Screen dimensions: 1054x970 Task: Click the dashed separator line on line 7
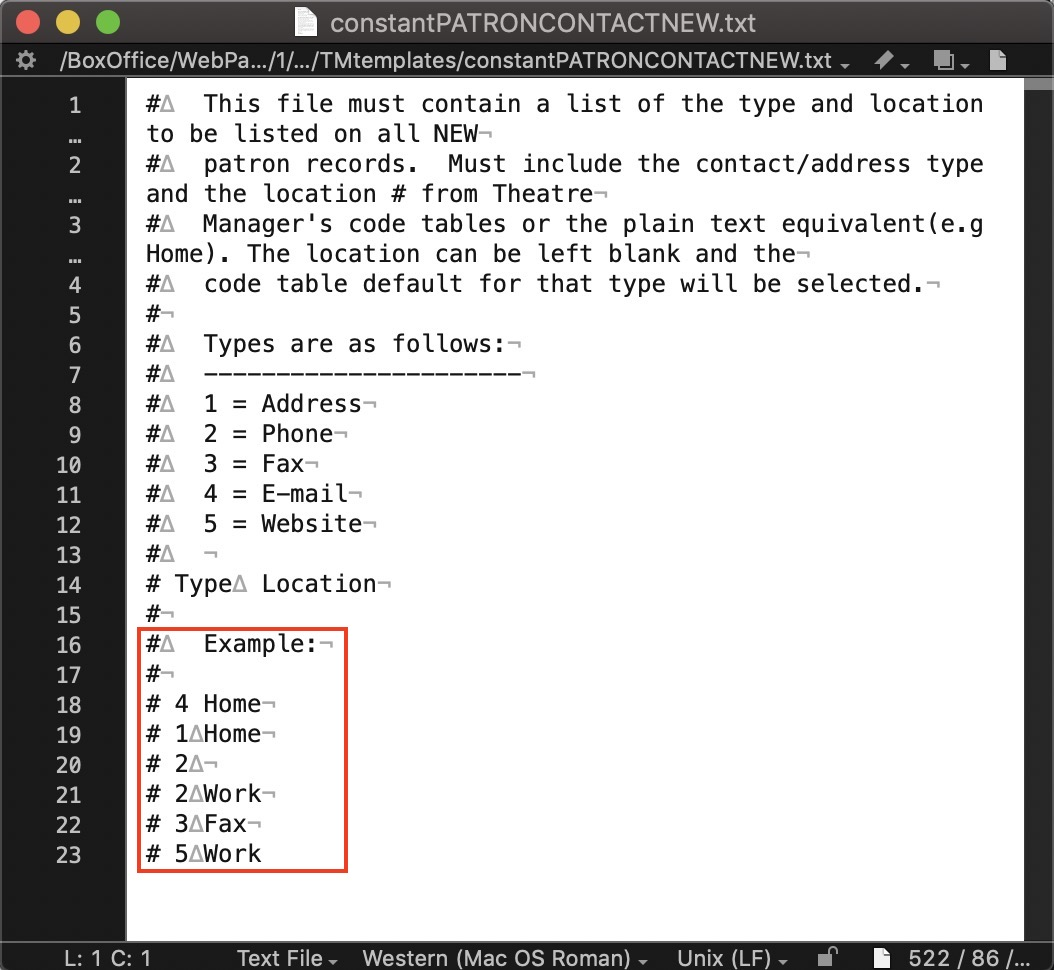[x=362, y=373]
